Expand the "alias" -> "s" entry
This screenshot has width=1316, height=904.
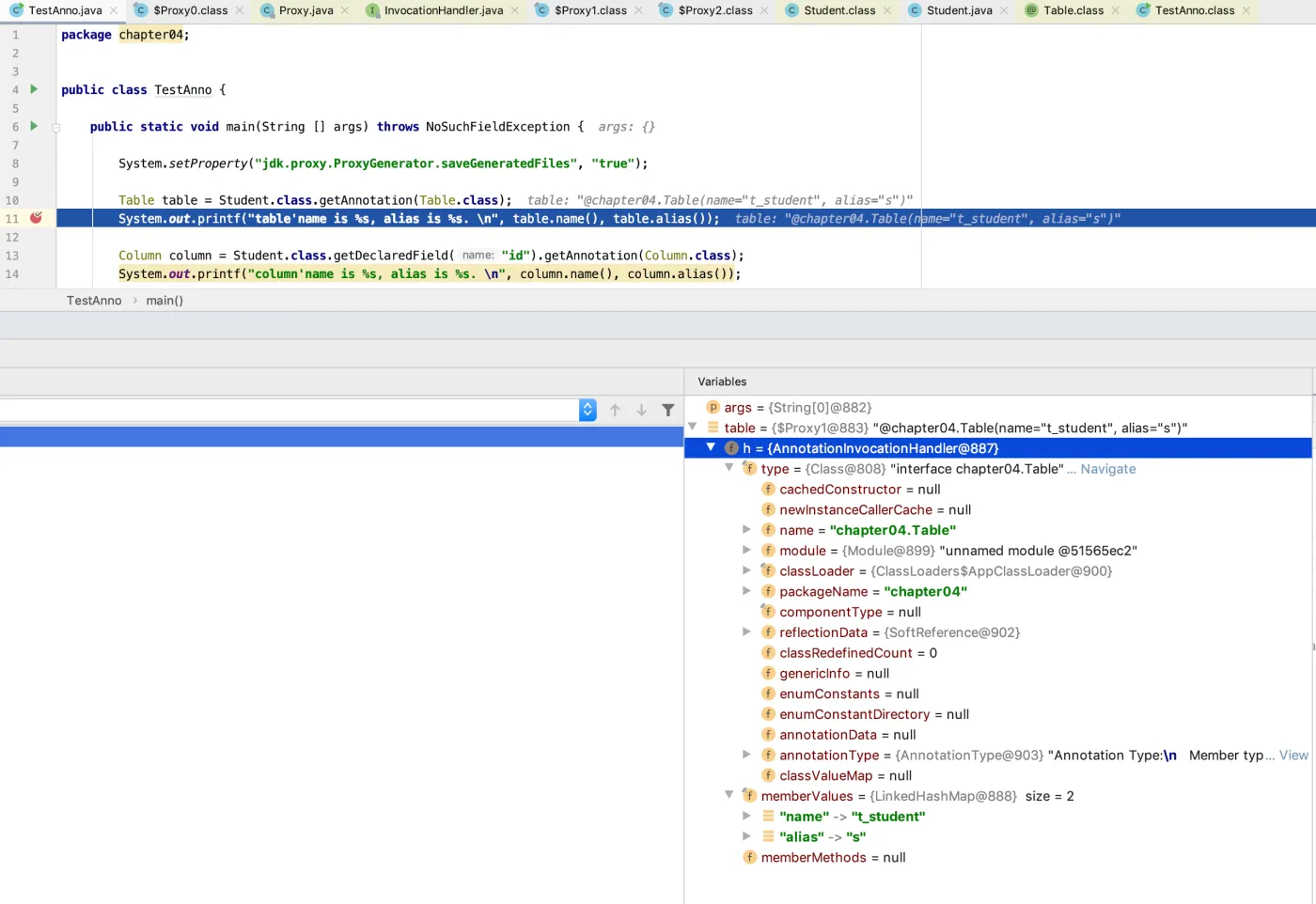(x=746, y=836)
